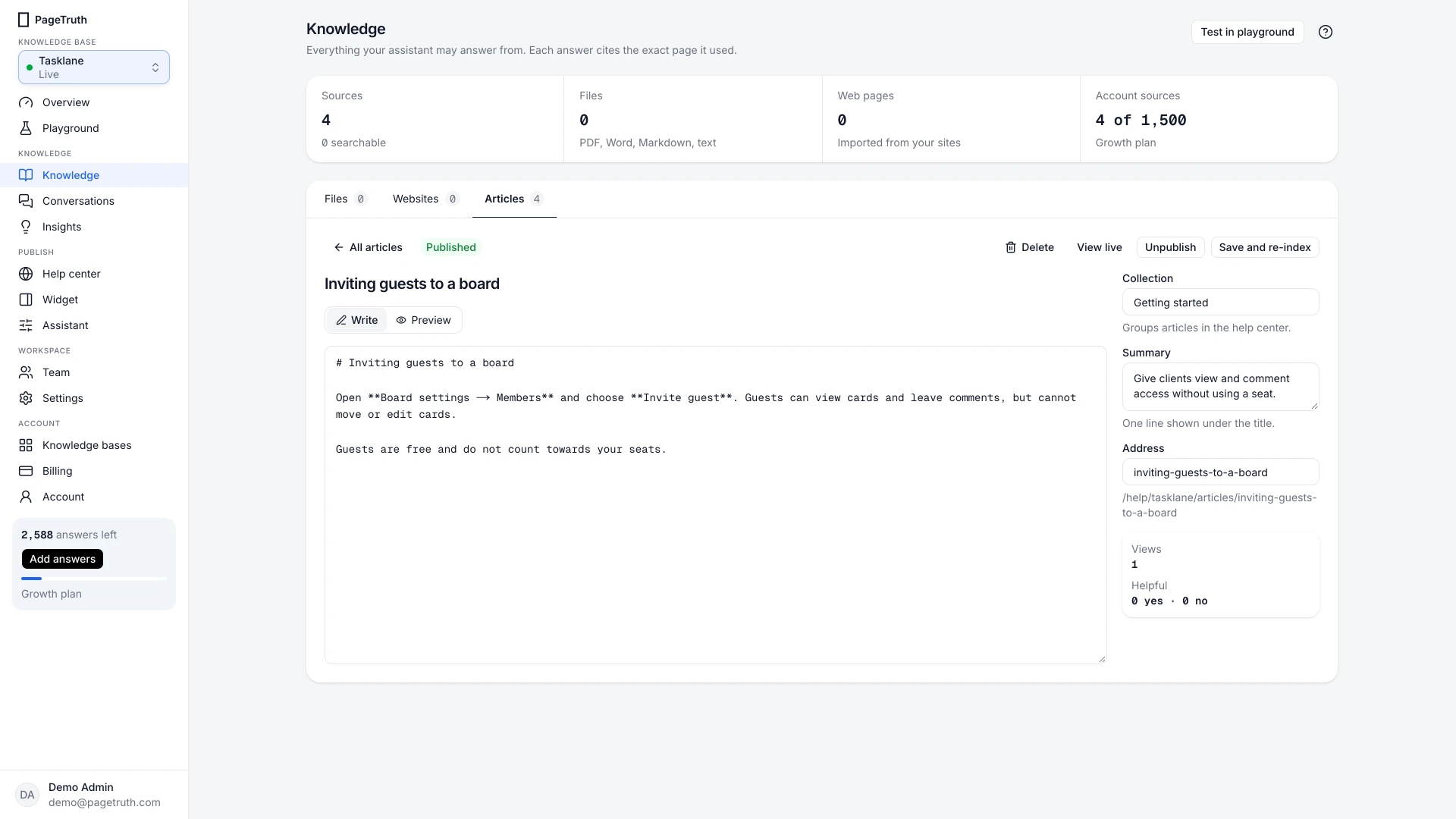Open Playground flask icon
The height and width of the screenshot is (819, 1456).
pos(26,128)
